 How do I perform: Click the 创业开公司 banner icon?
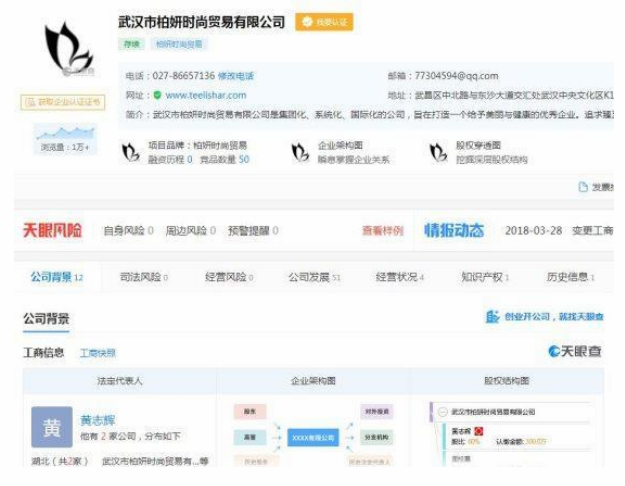[x=492, y=317]
